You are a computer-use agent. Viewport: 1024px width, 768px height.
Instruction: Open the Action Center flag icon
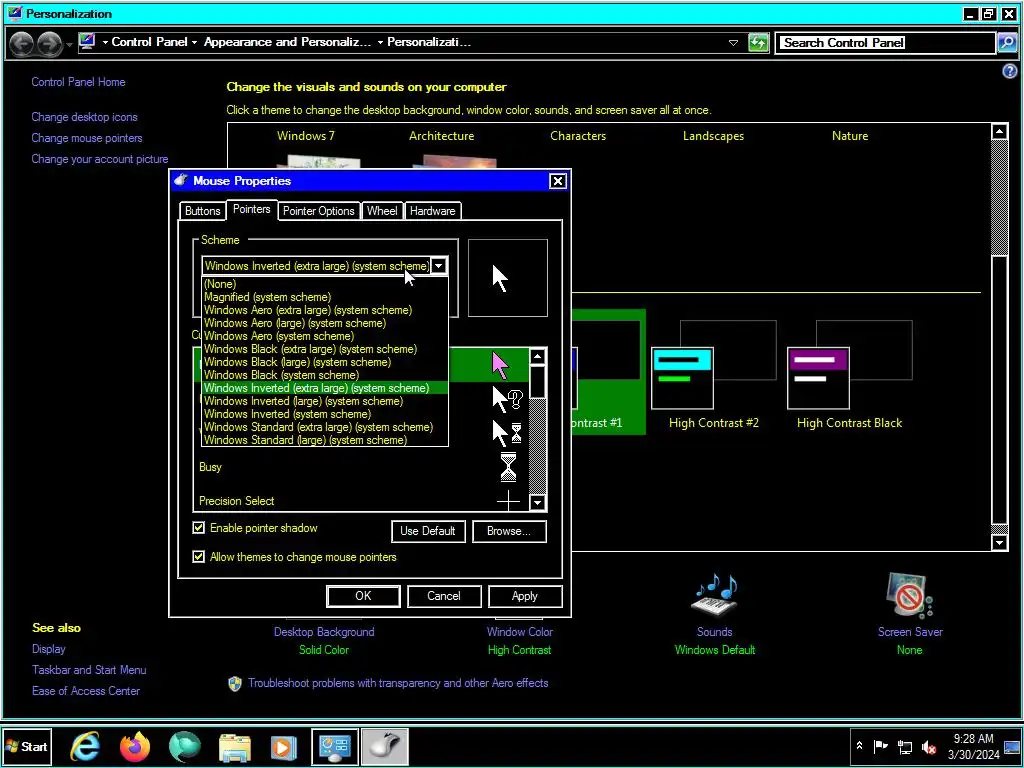880,746
